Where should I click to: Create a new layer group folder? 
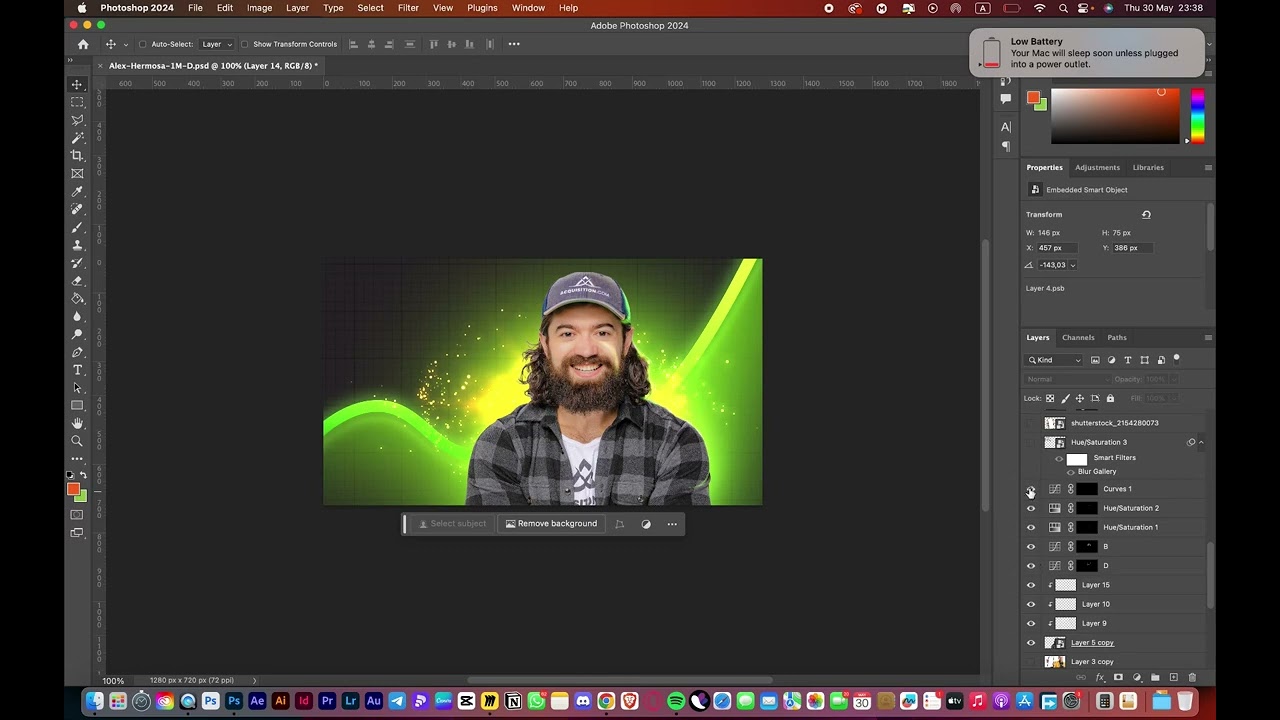1155,678
